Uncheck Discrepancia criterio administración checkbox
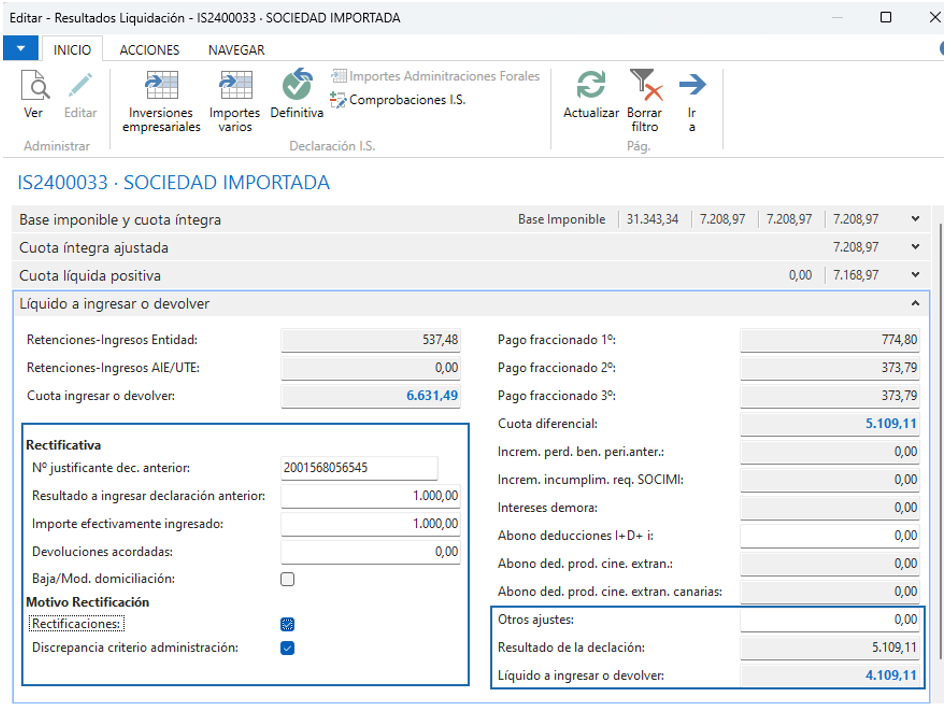951x708 pixels. 287,649
